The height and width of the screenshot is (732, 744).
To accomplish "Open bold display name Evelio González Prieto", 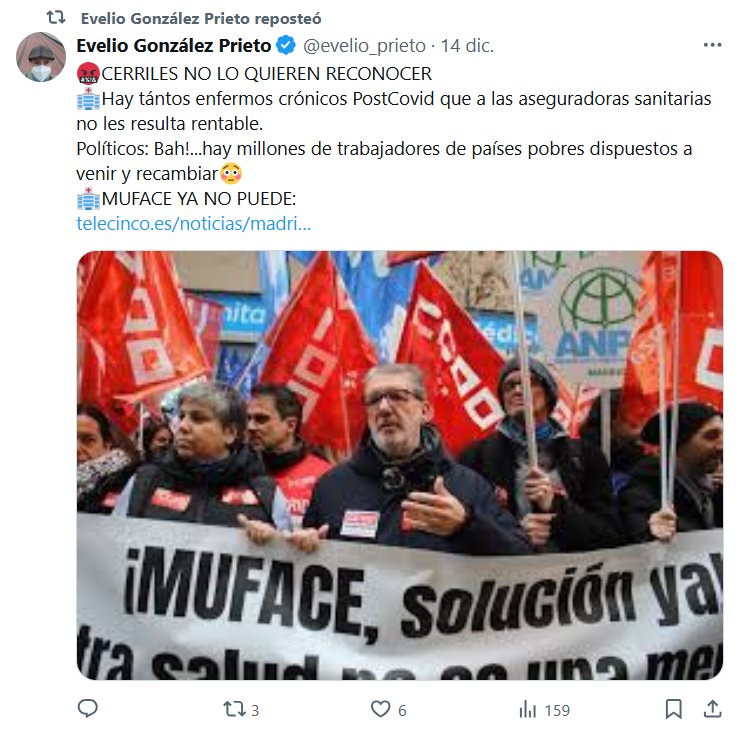I will (x=174, y=46).
